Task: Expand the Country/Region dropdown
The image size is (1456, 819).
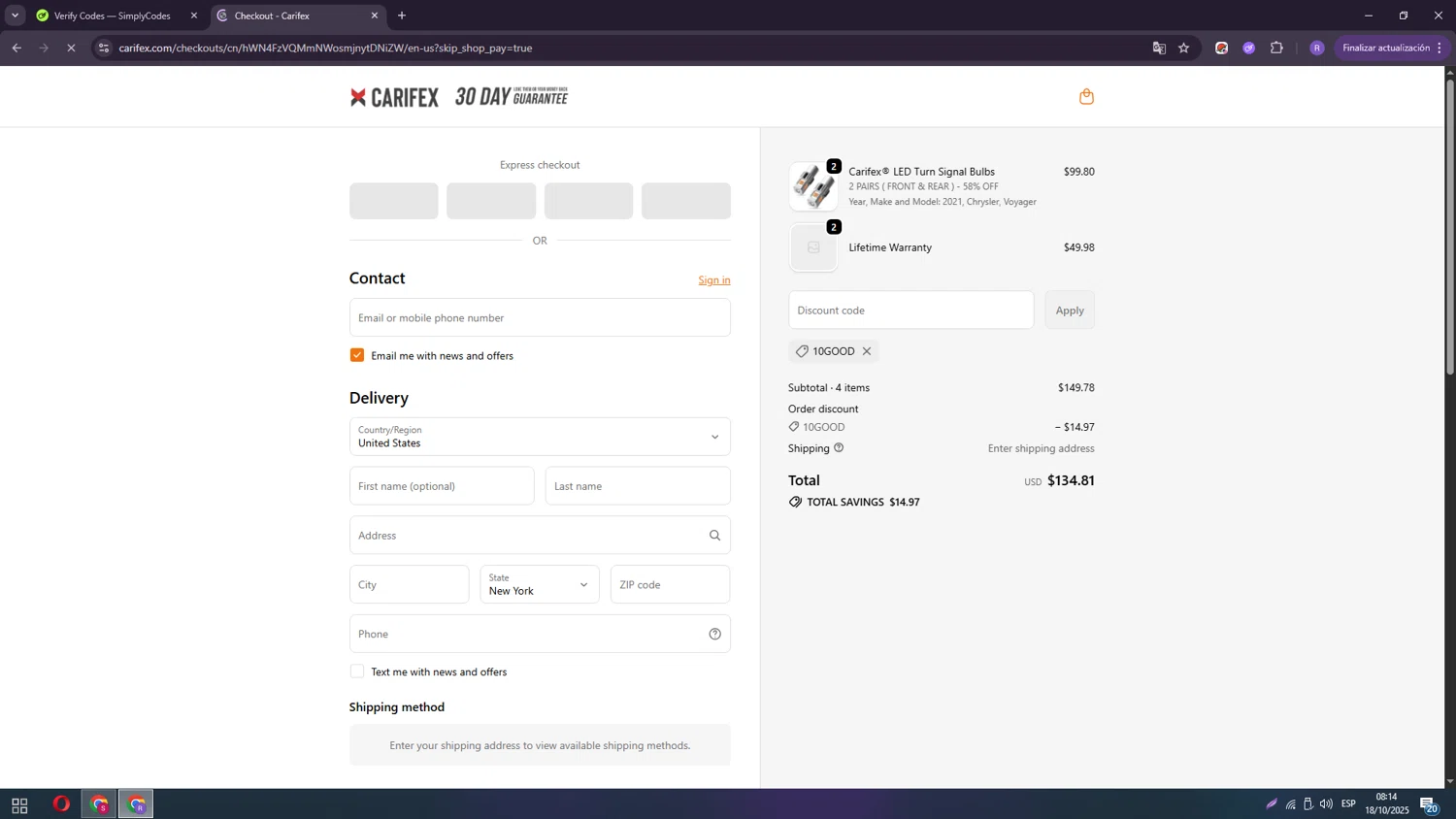Action: pyautogui.click(x=540, y=437)
